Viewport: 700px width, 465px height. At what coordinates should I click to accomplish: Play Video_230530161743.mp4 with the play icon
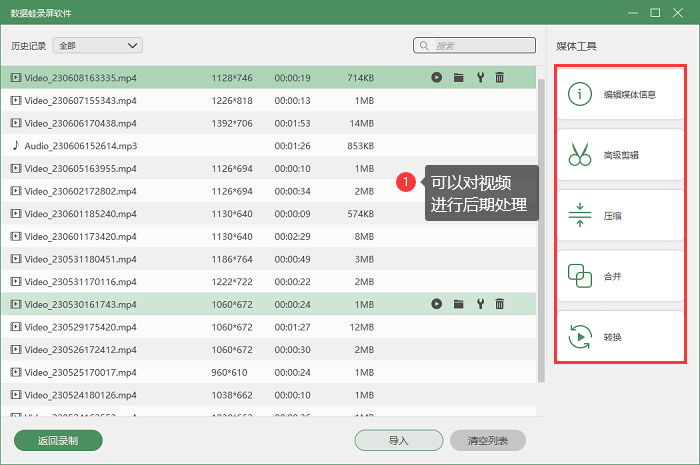[437, 304]
